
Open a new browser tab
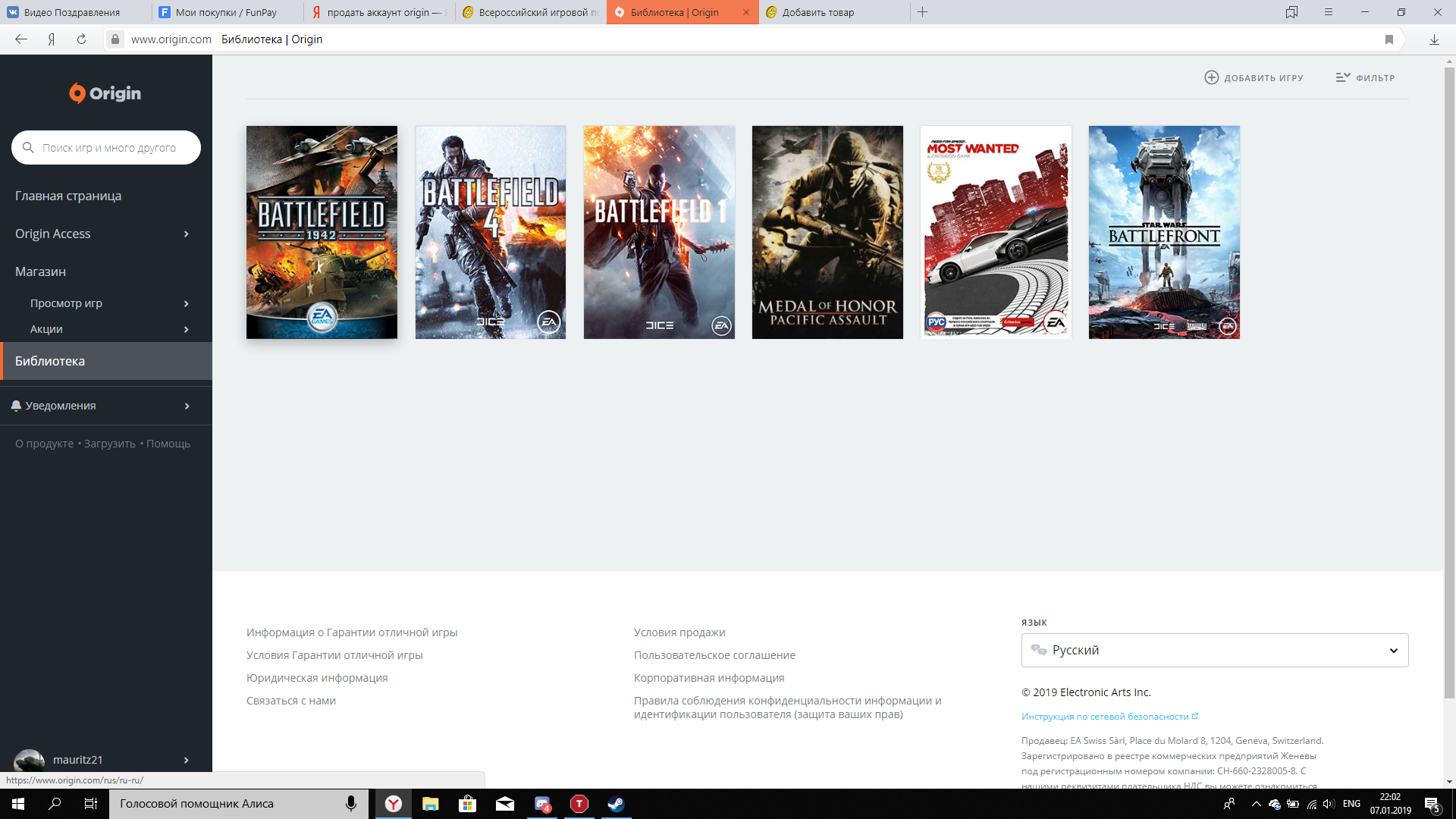(923, 12)
